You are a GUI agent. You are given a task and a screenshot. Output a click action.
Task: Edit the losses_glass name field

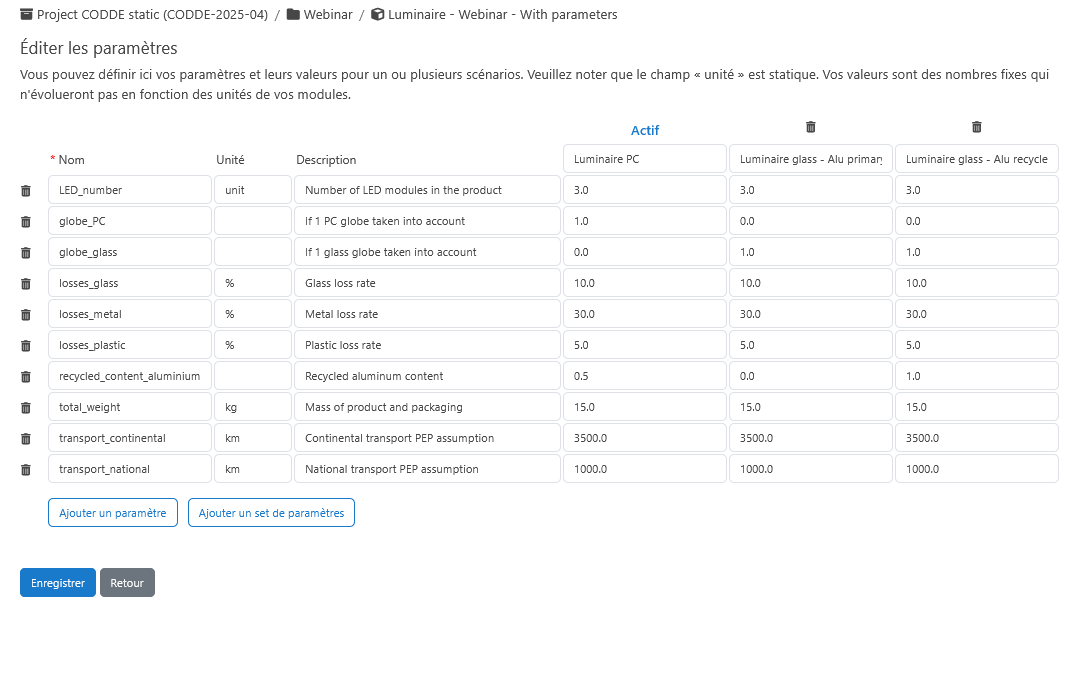click(x=129, y=283)
